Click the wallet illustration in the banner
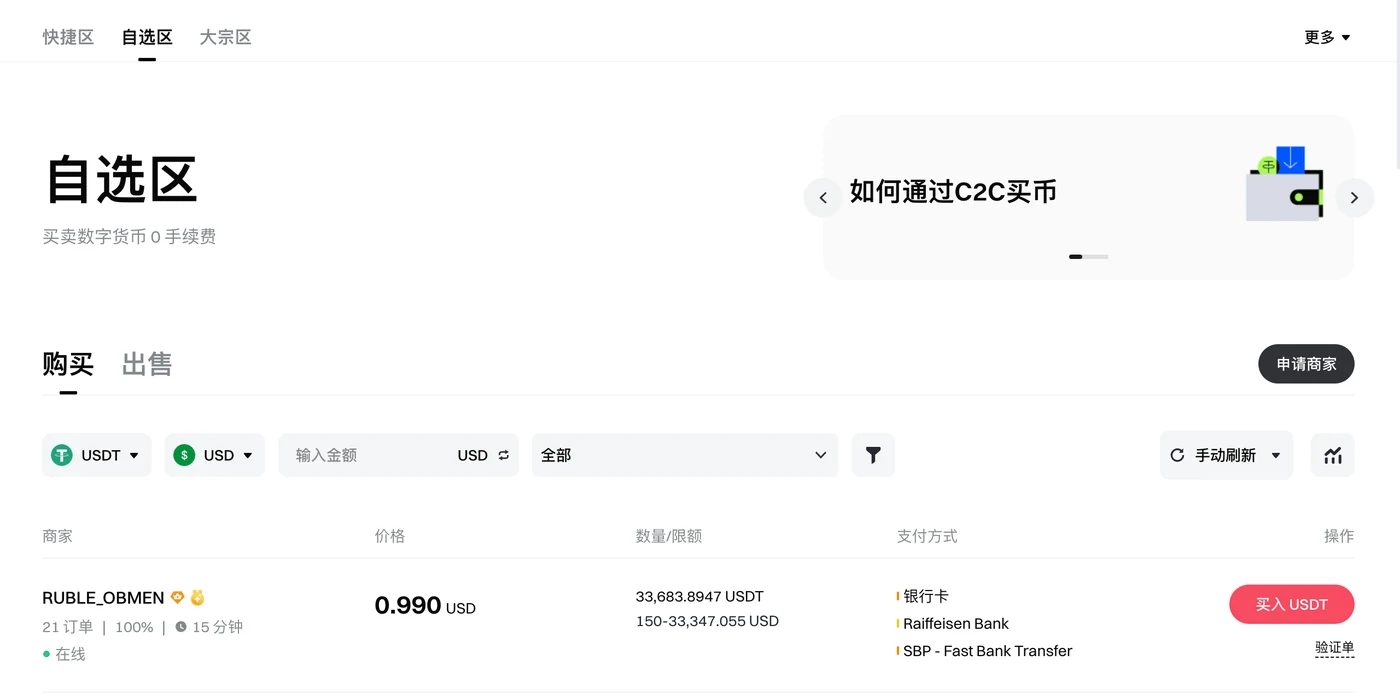This screenshot has height=696, width=1400. point(1285,184)
